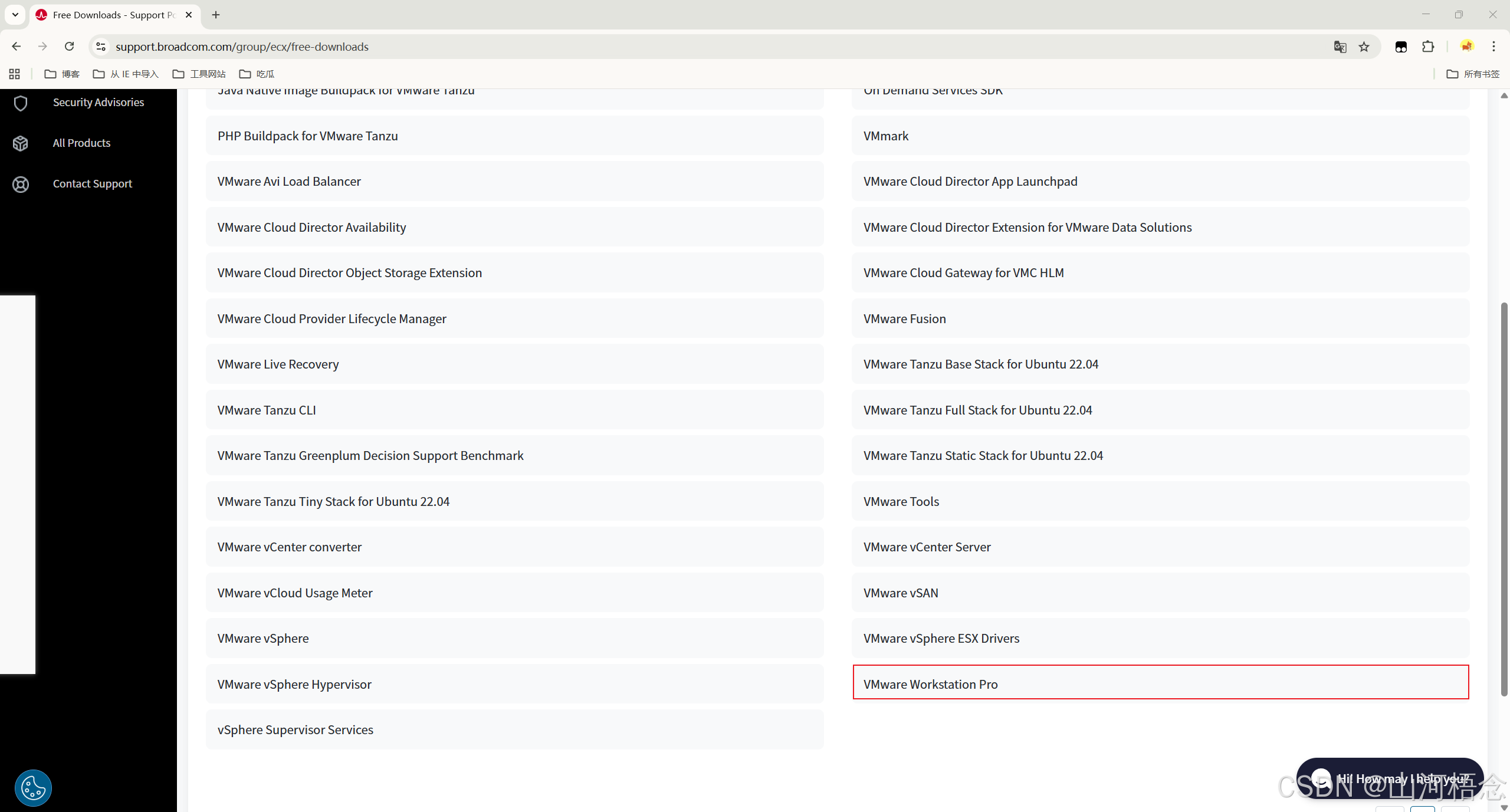Open VMware Fusion download link
The image size is (1510, 812).
pyautogui.click(x=904, y=319)
